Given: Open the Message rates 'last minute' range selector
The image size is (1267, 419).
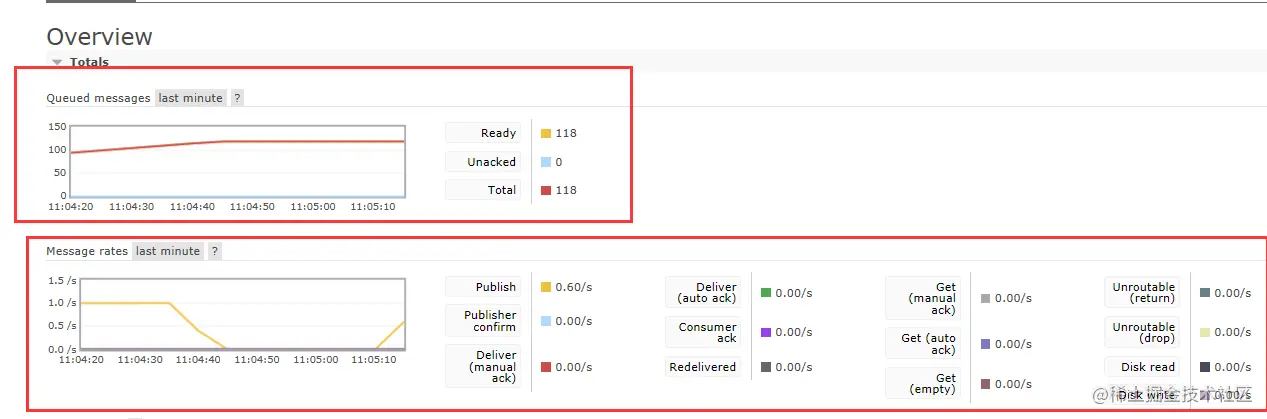Looking at the screenshot, I should [x=168, y=251].
